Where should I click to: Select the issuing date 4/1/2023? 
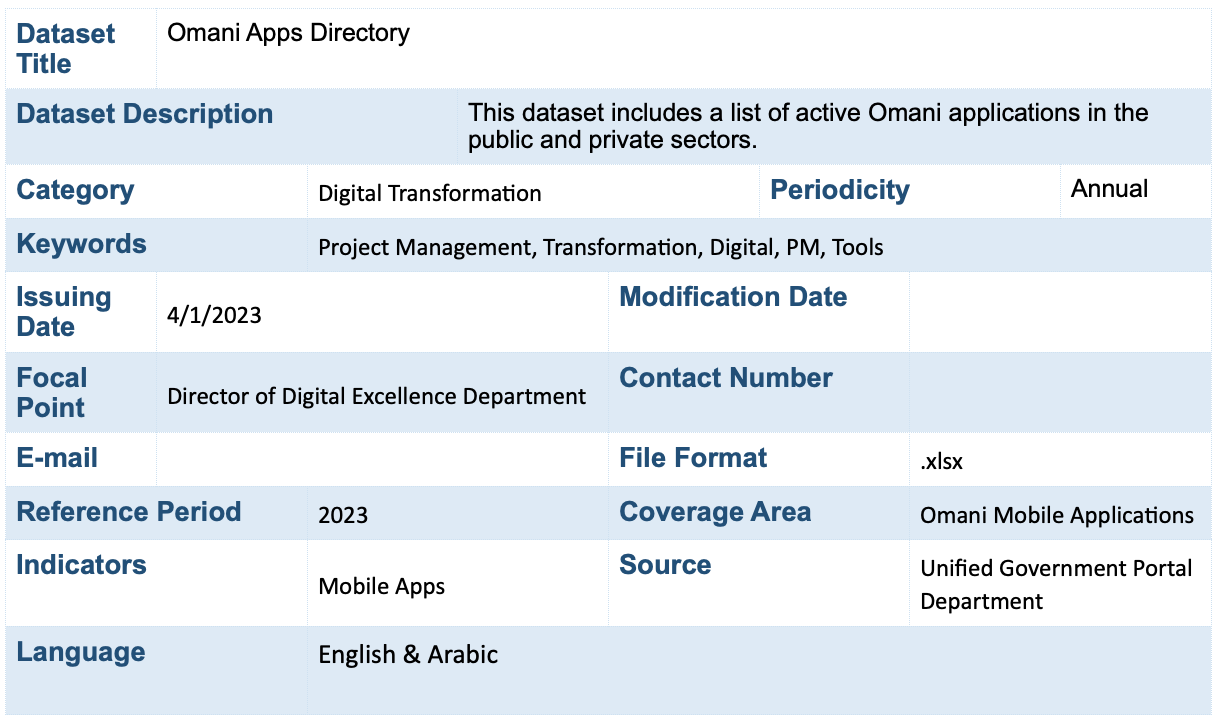point(214,316)
